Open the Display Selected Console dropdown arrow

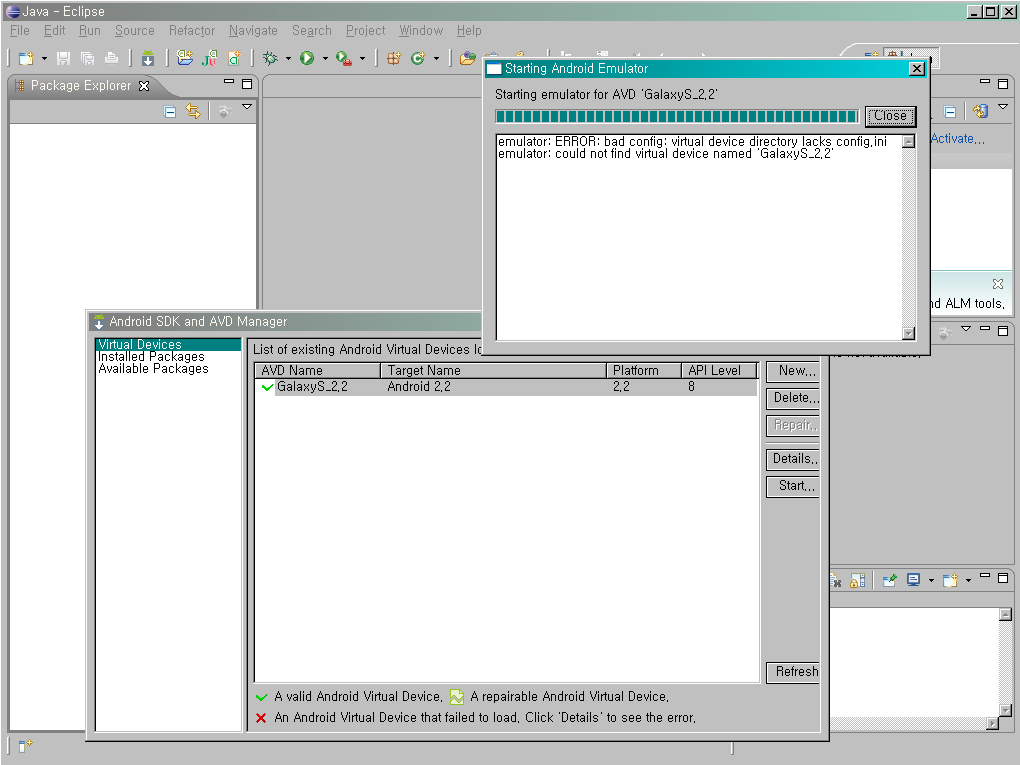click(x=932, y=580)
